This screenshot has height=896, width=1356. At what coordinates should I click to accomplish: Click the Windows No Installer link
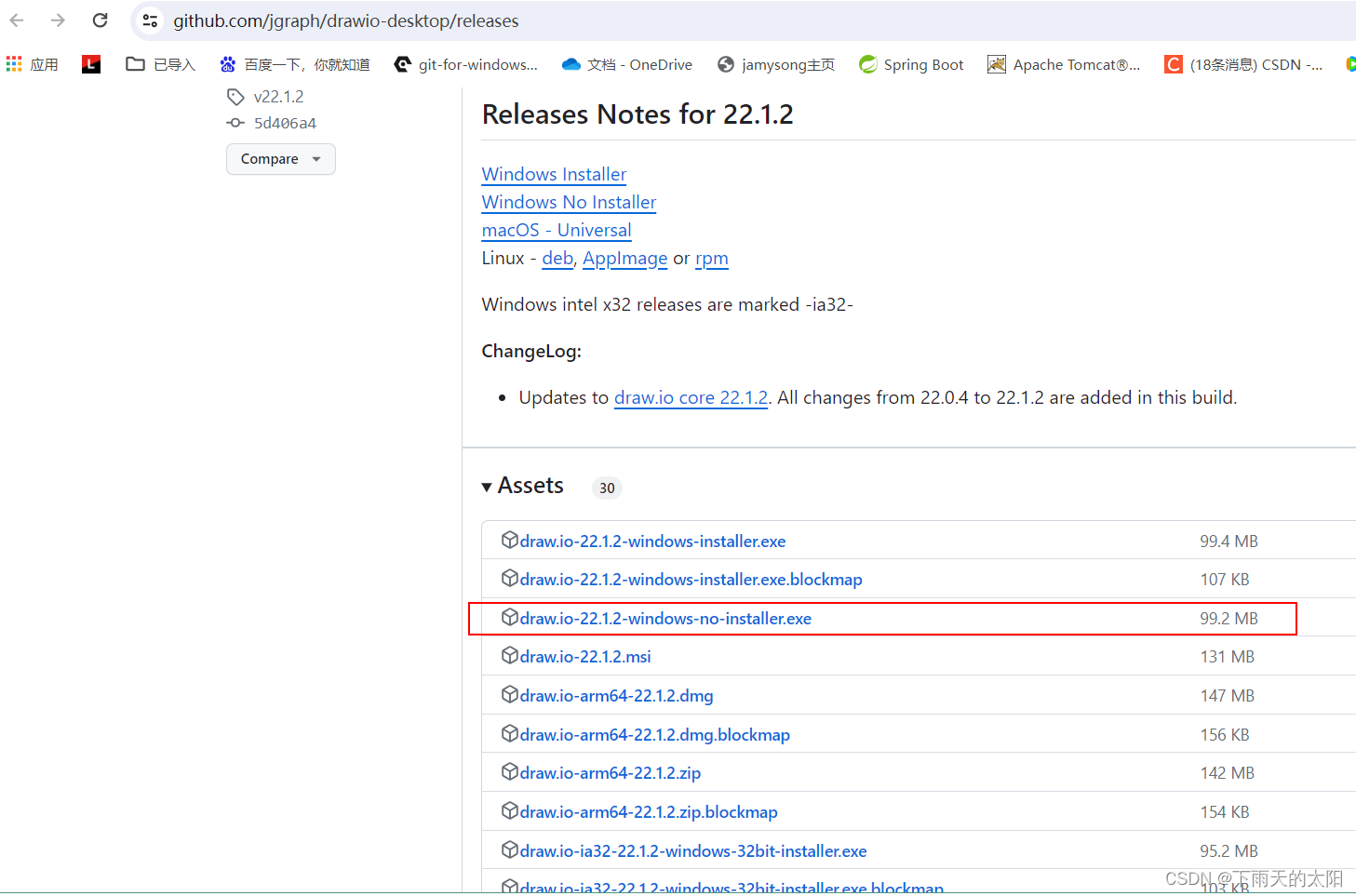569,202
